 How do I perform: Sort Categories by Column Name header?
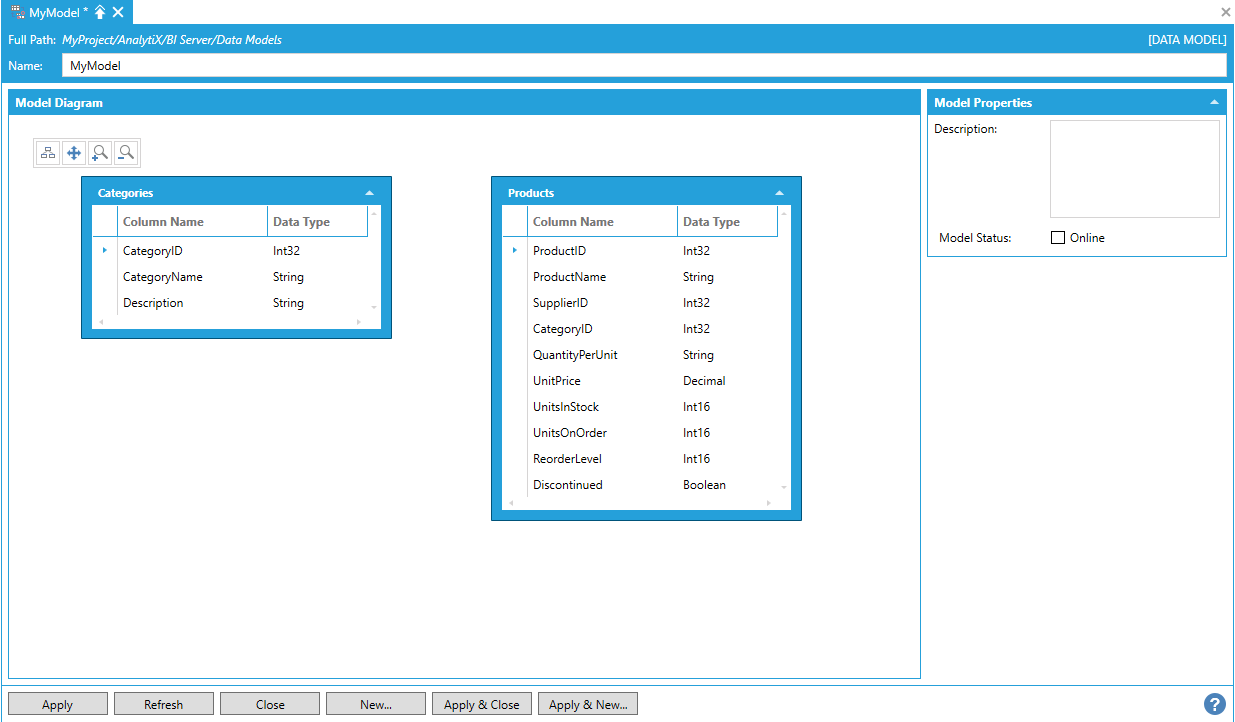click(x=192, y=222)
